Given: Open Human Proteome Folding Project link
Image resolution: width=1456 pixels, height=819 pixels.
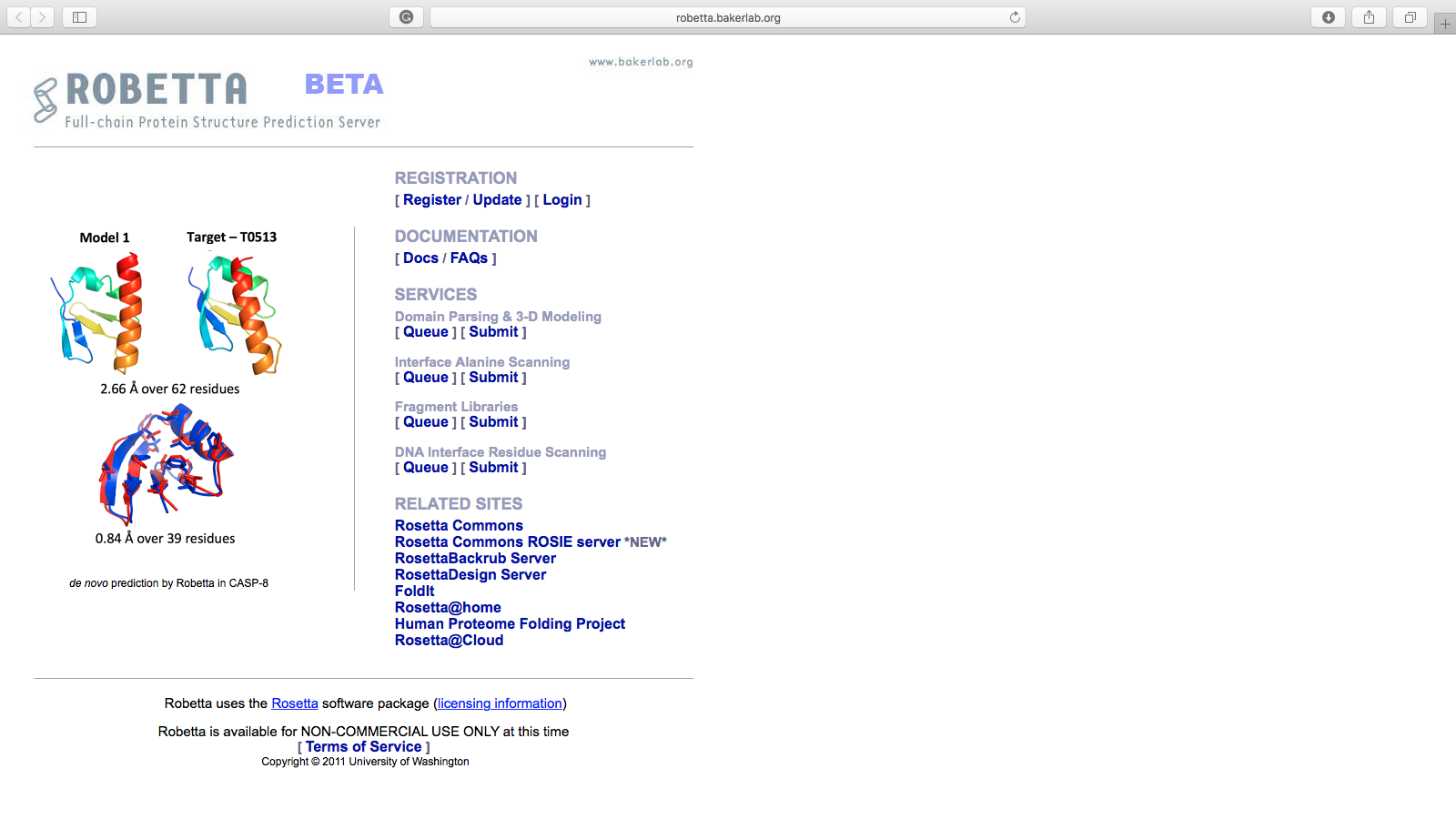Looking at the screenshot, I should click(510, 624).
